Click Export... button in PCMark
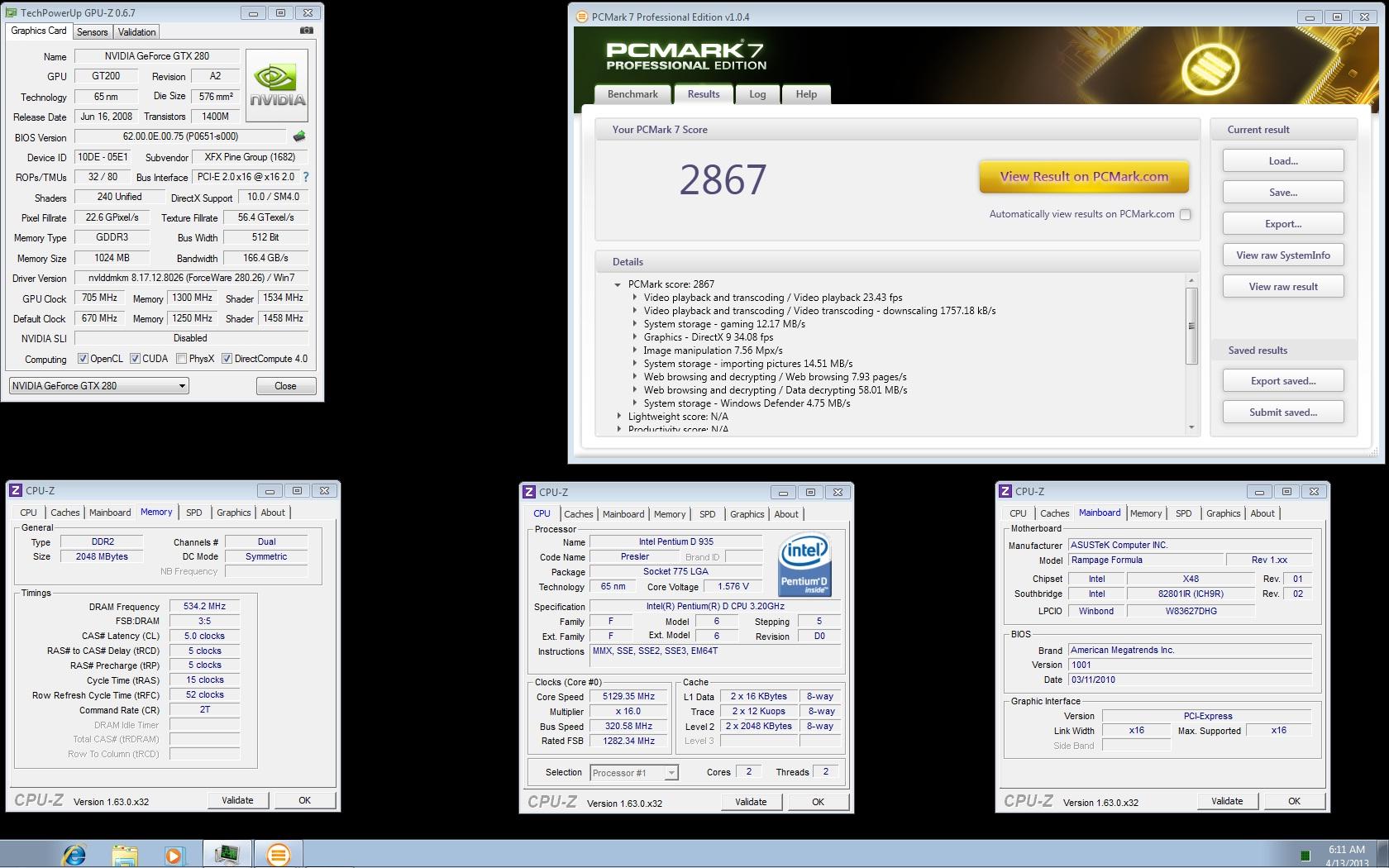Image resolution: width=1389 pixels, height=868 pixels. point(1283,224)
